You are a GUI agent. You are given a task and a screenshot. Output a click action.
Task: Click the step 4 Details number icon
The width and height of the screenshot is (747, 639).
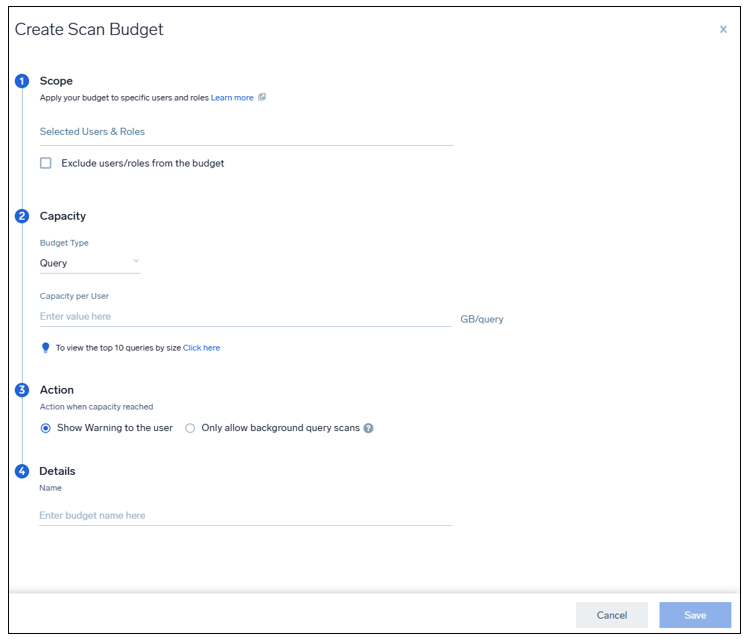(22, 471)
